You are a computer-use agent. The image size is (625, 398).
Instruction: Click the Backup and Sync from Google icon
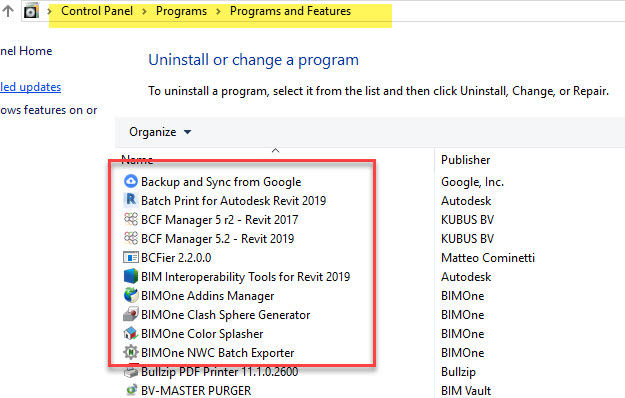pyautogui.click(x=131, y=181)
